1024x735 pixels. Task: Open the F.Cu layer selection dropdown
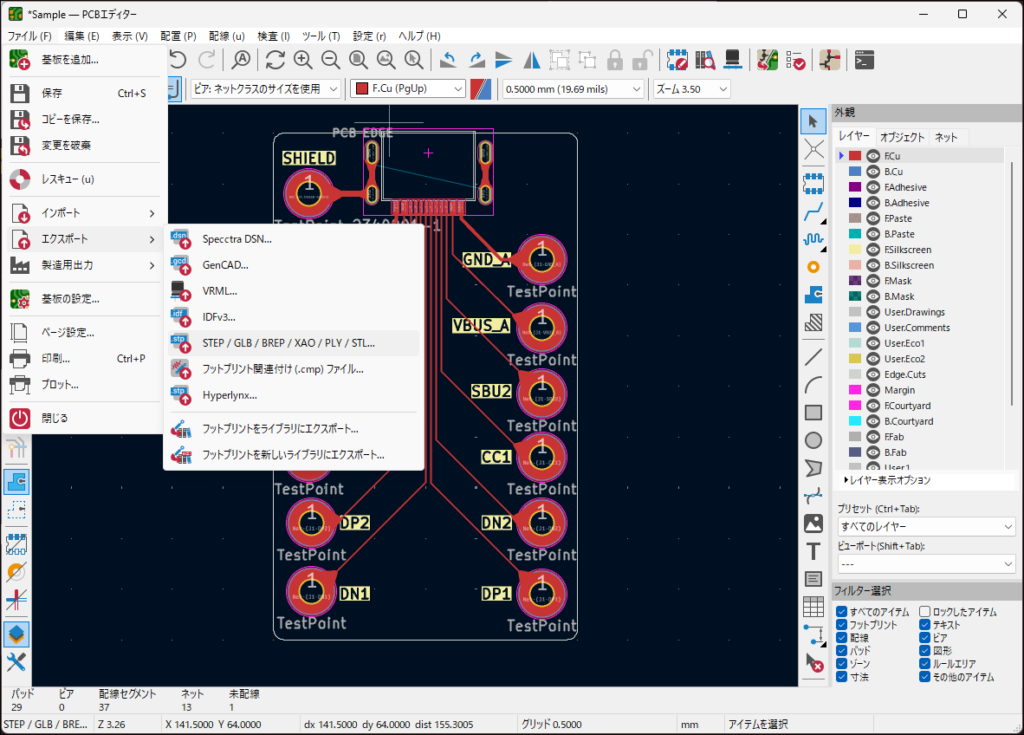[x=409, y=89]
